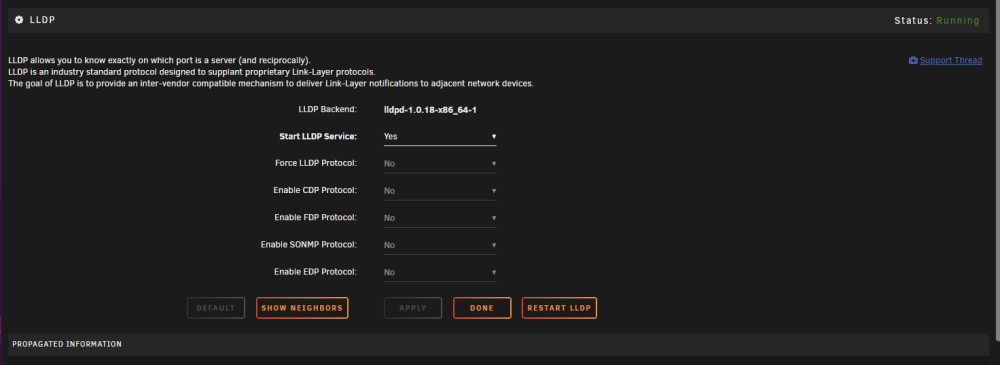The image size is (1000, 365).
Task: Click the LLDP Backend label
Action: (328, 110)
